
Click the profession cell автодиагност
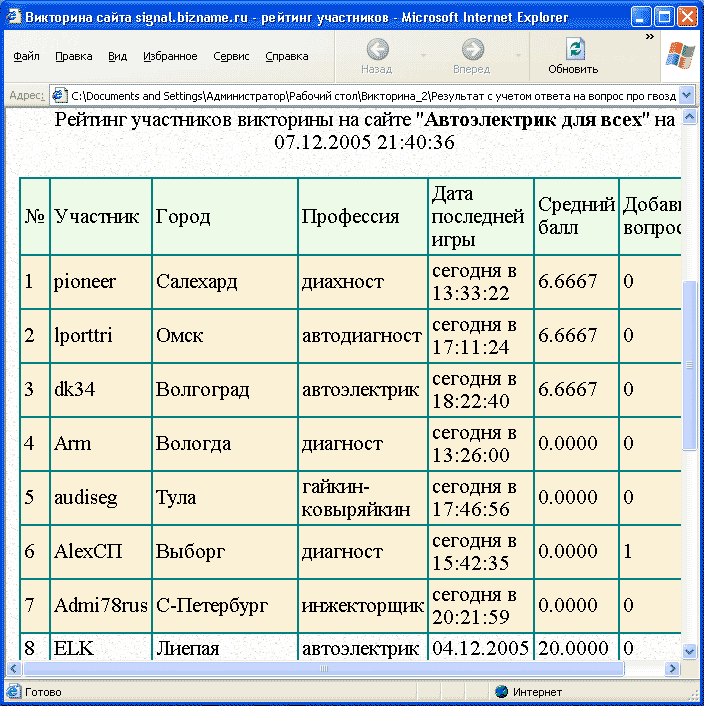[x=362, y=336]
